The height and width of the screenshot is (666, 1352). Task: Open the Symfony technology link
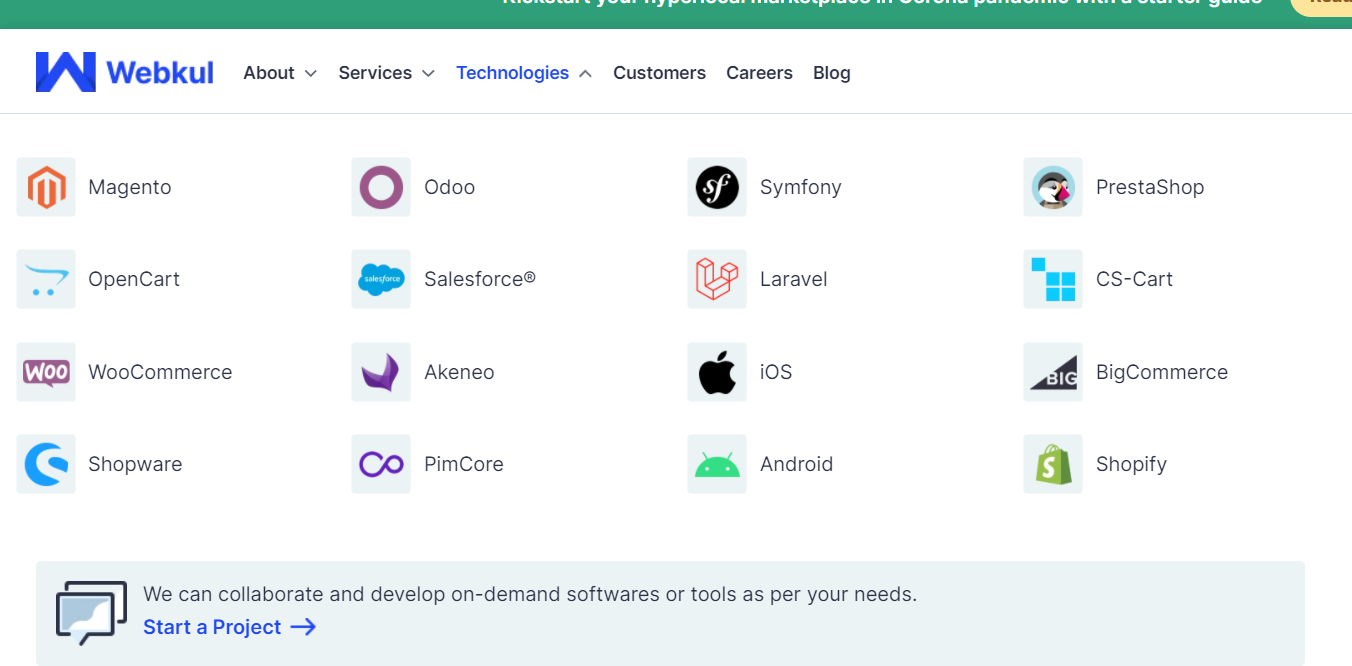[x=801, y=187]
